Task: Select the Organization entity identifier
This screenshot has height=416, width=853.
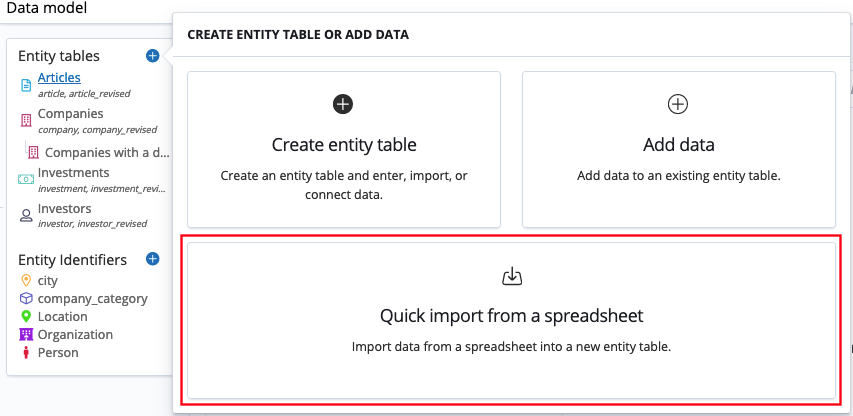Action: pos(75,335)
